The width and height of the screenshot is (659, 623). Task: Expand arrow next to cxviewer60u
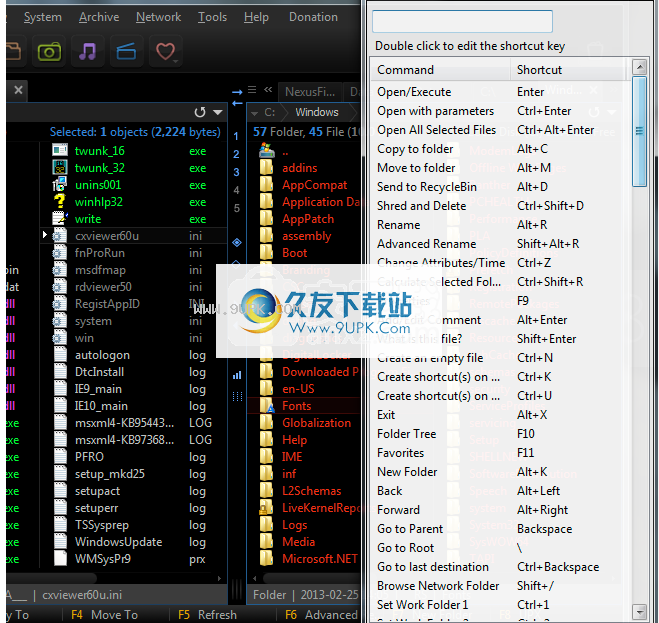pos(45,235)
